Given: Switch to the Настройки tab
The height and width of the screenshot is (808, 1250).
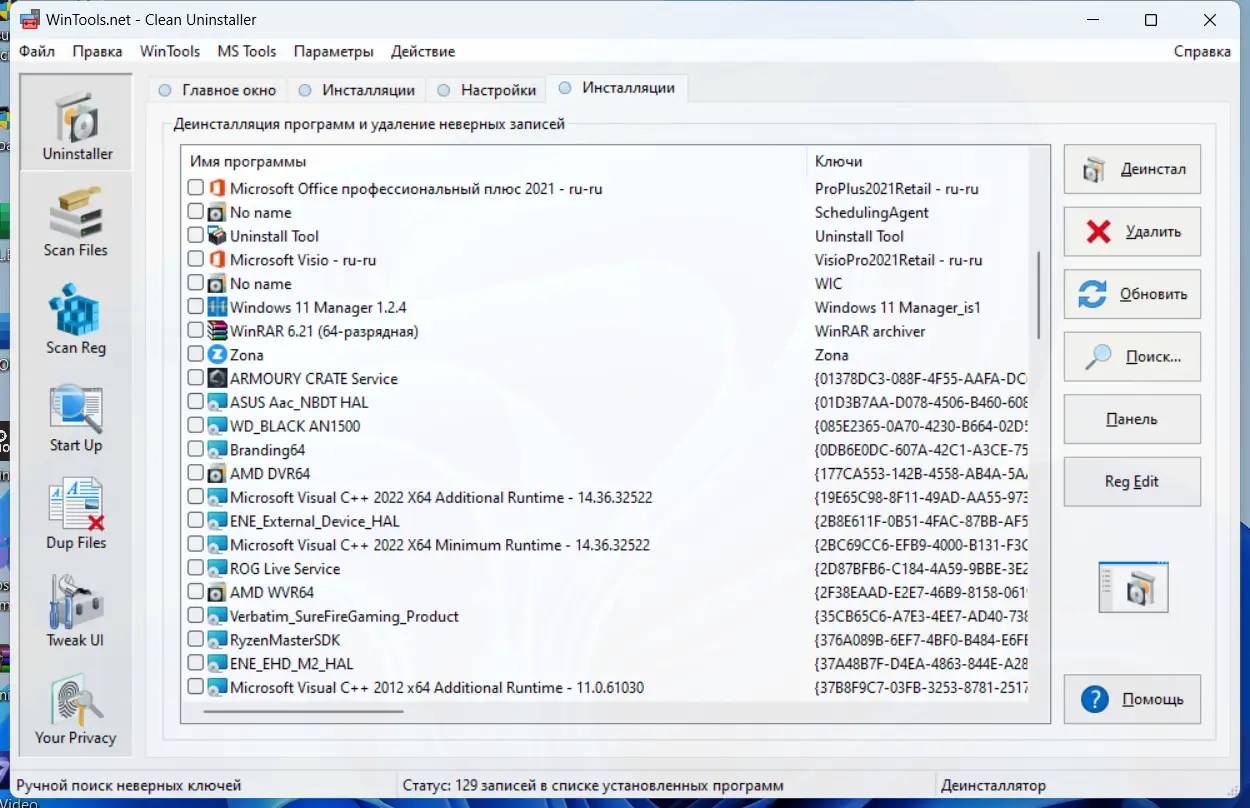Looking at the screenshot, I should click(x=487, y=90).
